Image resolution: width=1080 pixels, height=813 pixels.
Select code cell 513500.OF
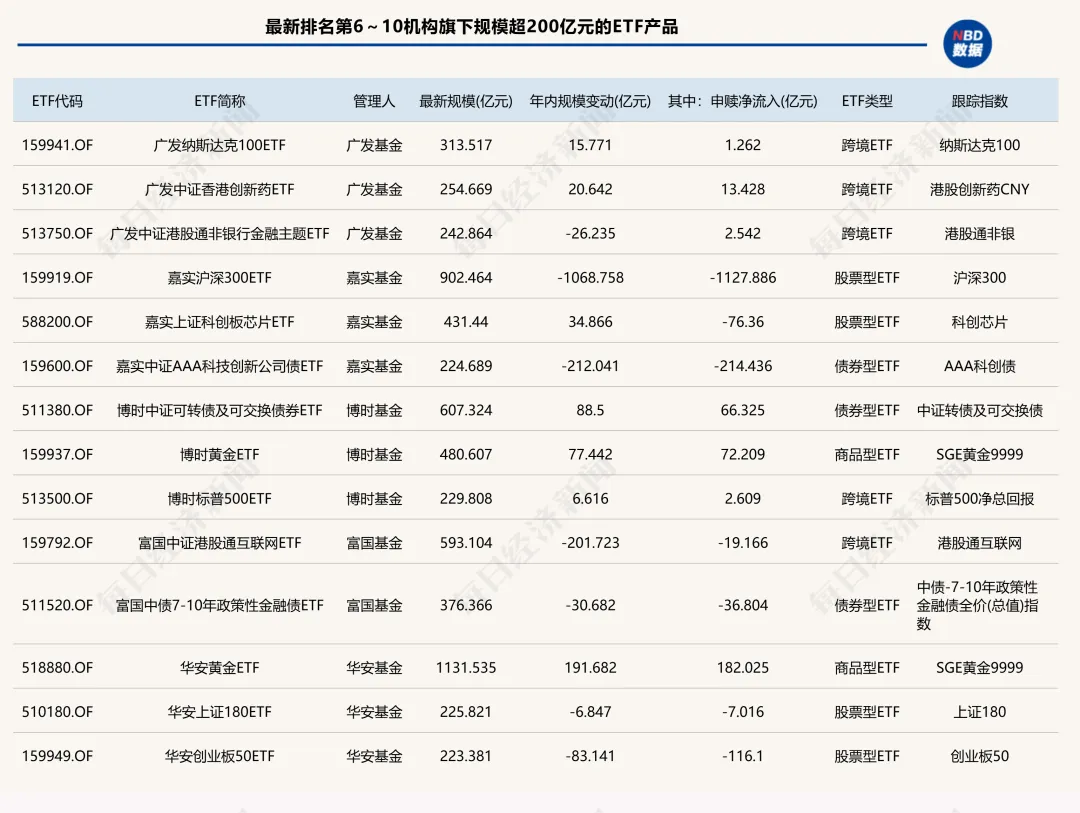pos(57,498)
